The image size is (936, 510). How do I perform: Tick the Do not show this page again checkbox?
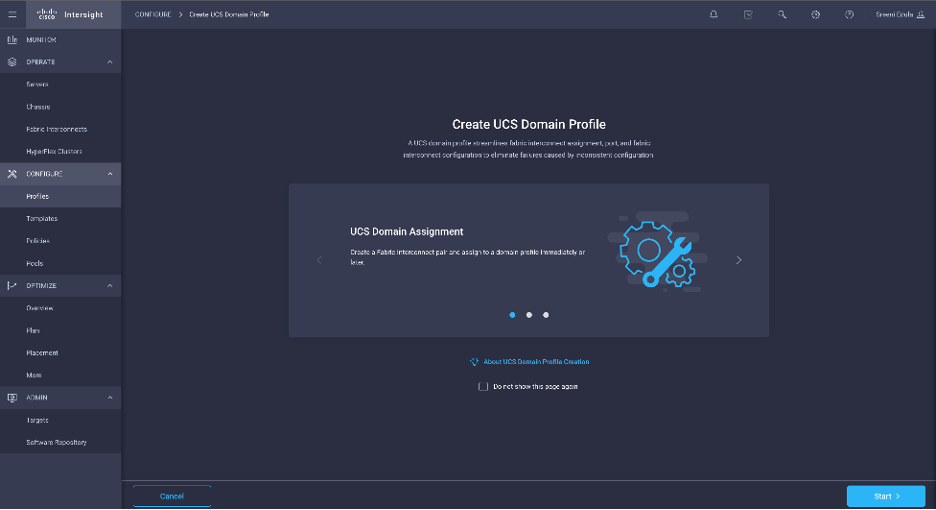483,386
